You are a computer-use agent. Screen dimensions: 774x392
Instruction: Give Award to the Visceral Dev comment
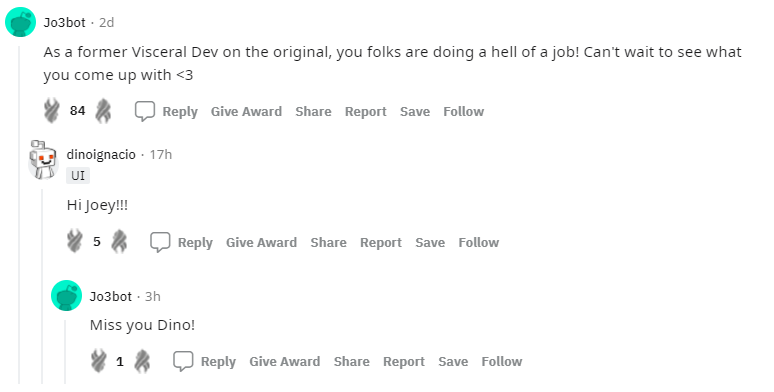point(246,112)
